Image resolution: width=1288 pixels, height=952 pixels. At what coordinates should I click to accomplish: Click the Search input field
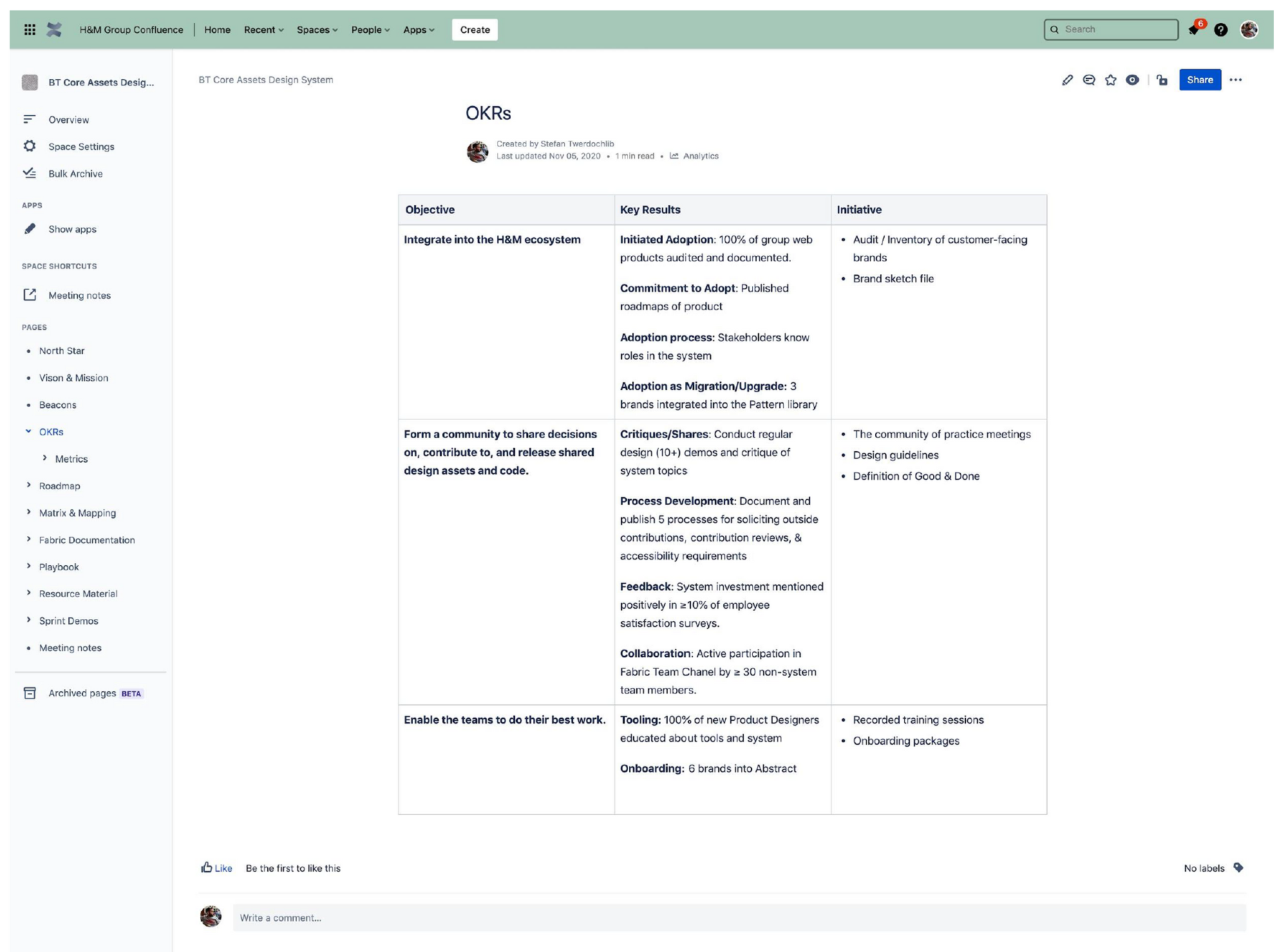pyautogui.click(x=1111, y=29)
